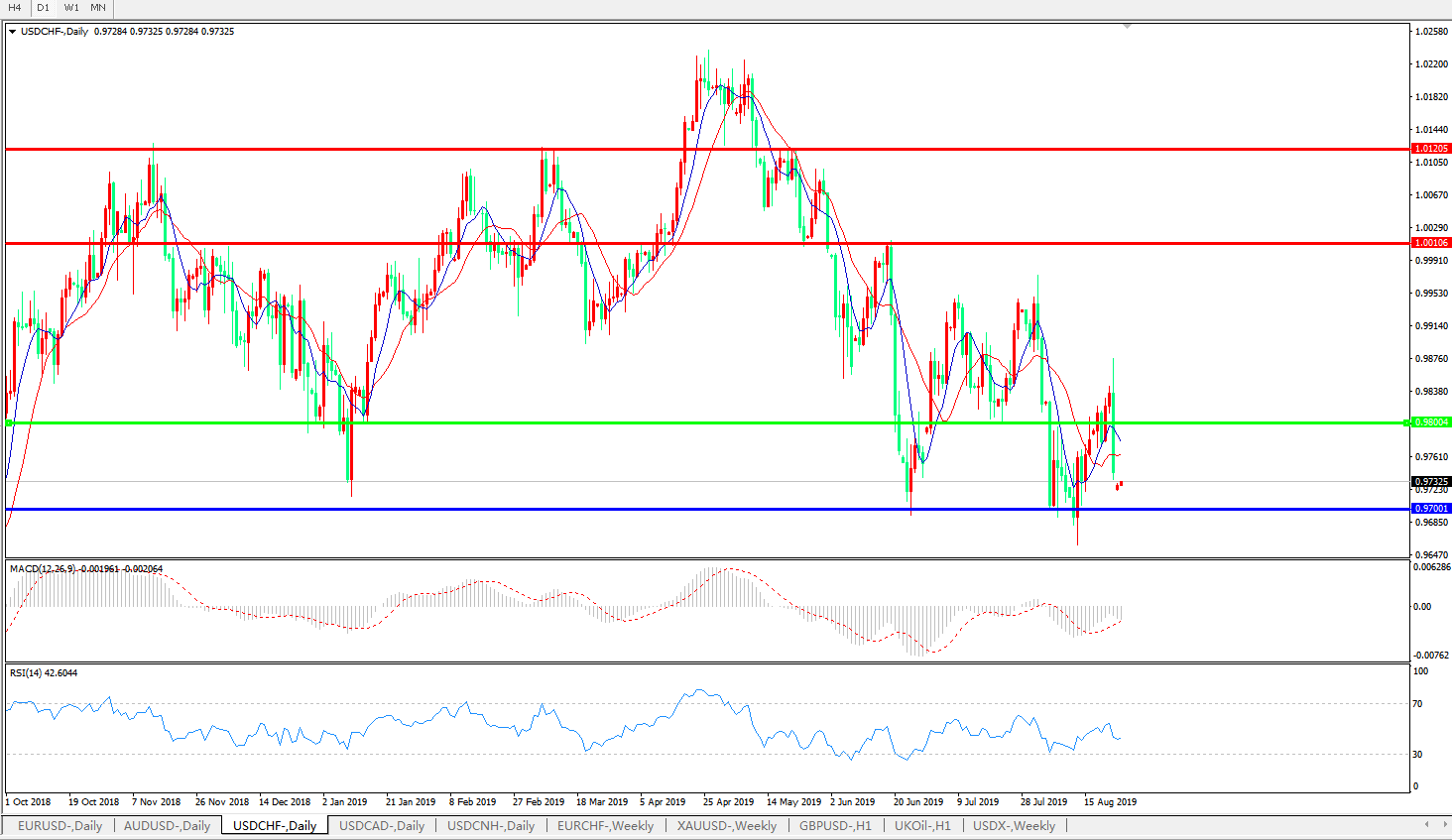
Task: Open the MACD(12,26,9) indicator label
Action: click(85, 569)
